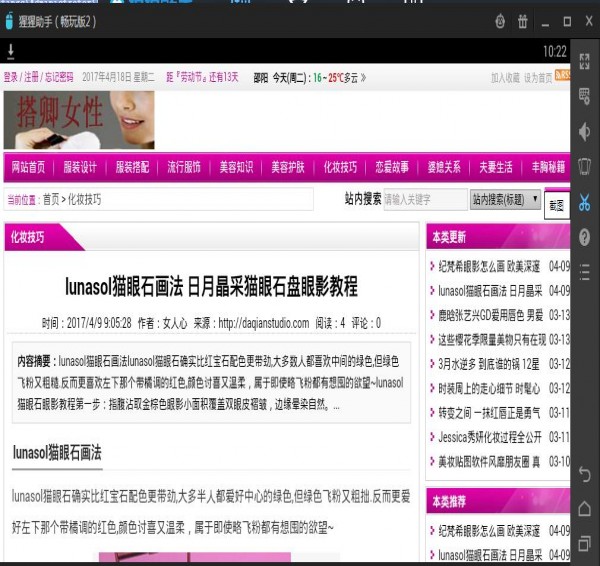Click the http://daqianstudio.com source link

(264, 323)
